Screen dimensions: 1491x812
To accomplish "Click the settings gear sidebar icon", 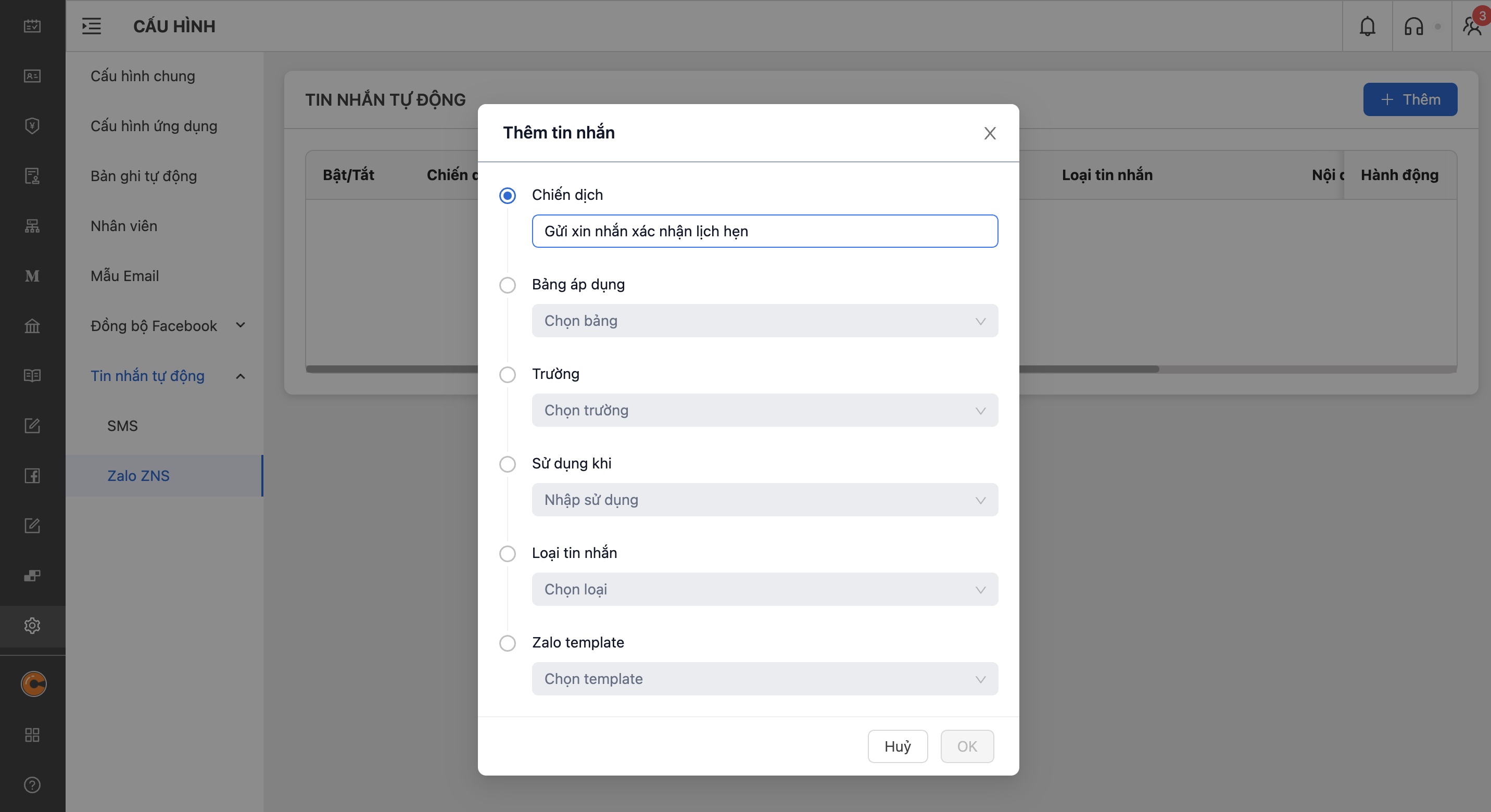I will tap(32, 626).
